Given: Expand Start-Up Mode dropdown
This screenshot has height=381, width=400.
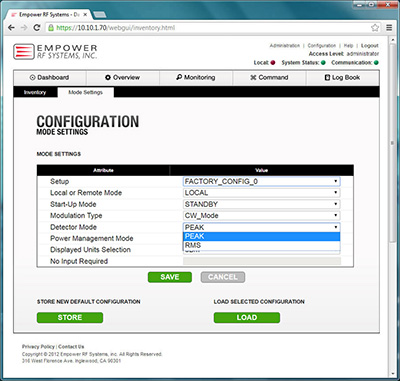Looking at the screenshot, I should [x=262, y=204].
